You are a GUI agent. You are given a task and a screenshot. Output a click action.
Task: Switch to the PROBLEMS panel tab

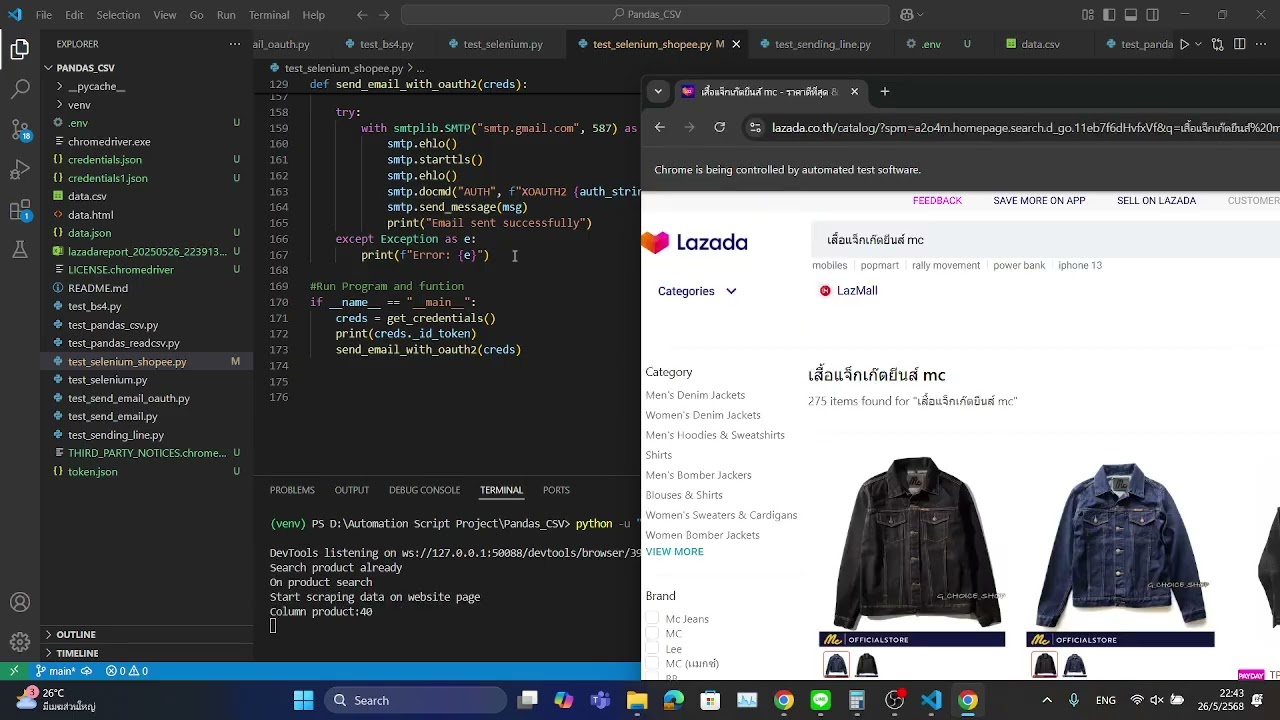pos(292,490)
